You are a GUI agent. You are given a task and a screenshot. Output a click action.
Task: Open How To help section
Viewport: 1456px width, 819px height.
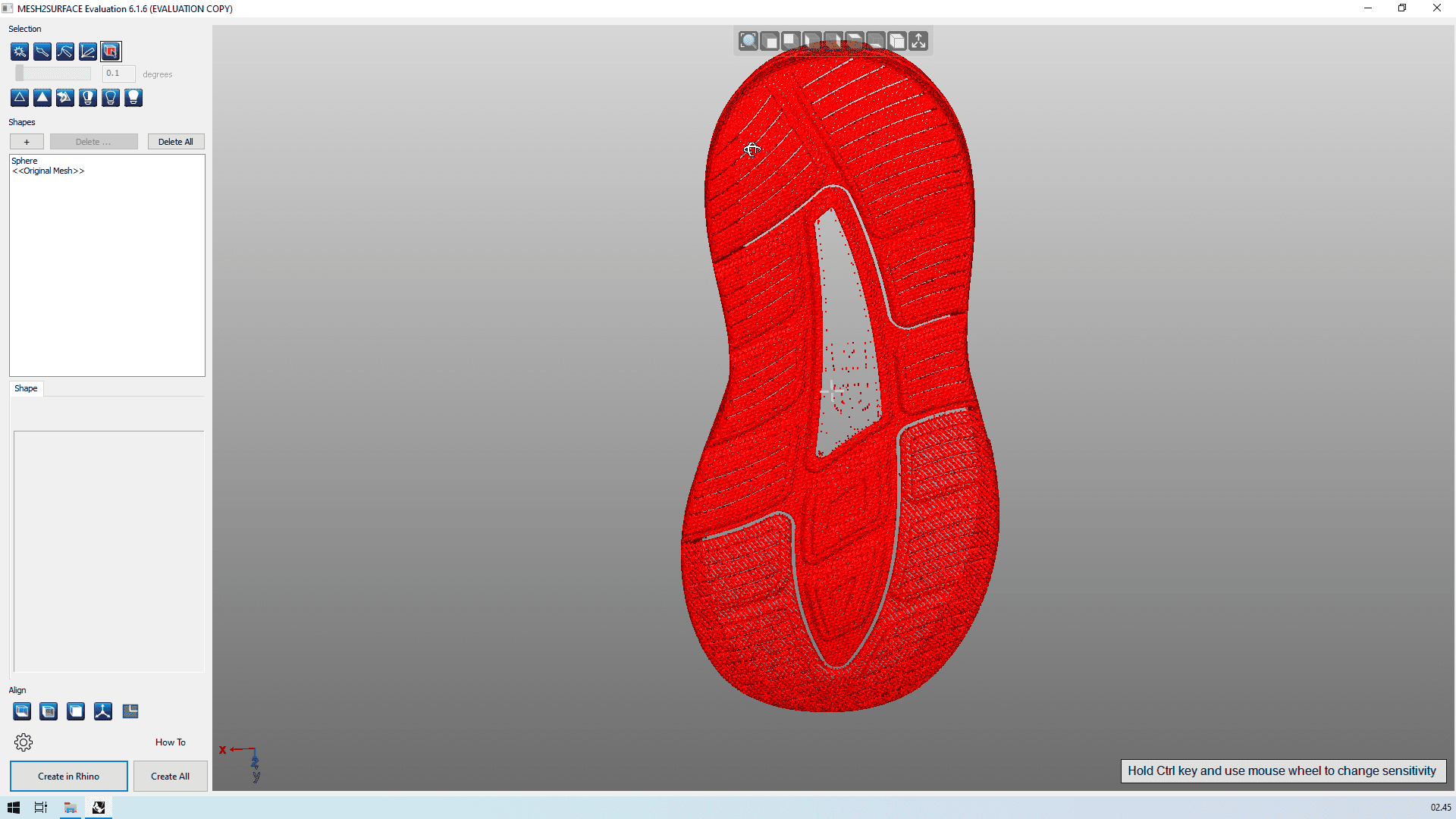[x=170, y=742]
